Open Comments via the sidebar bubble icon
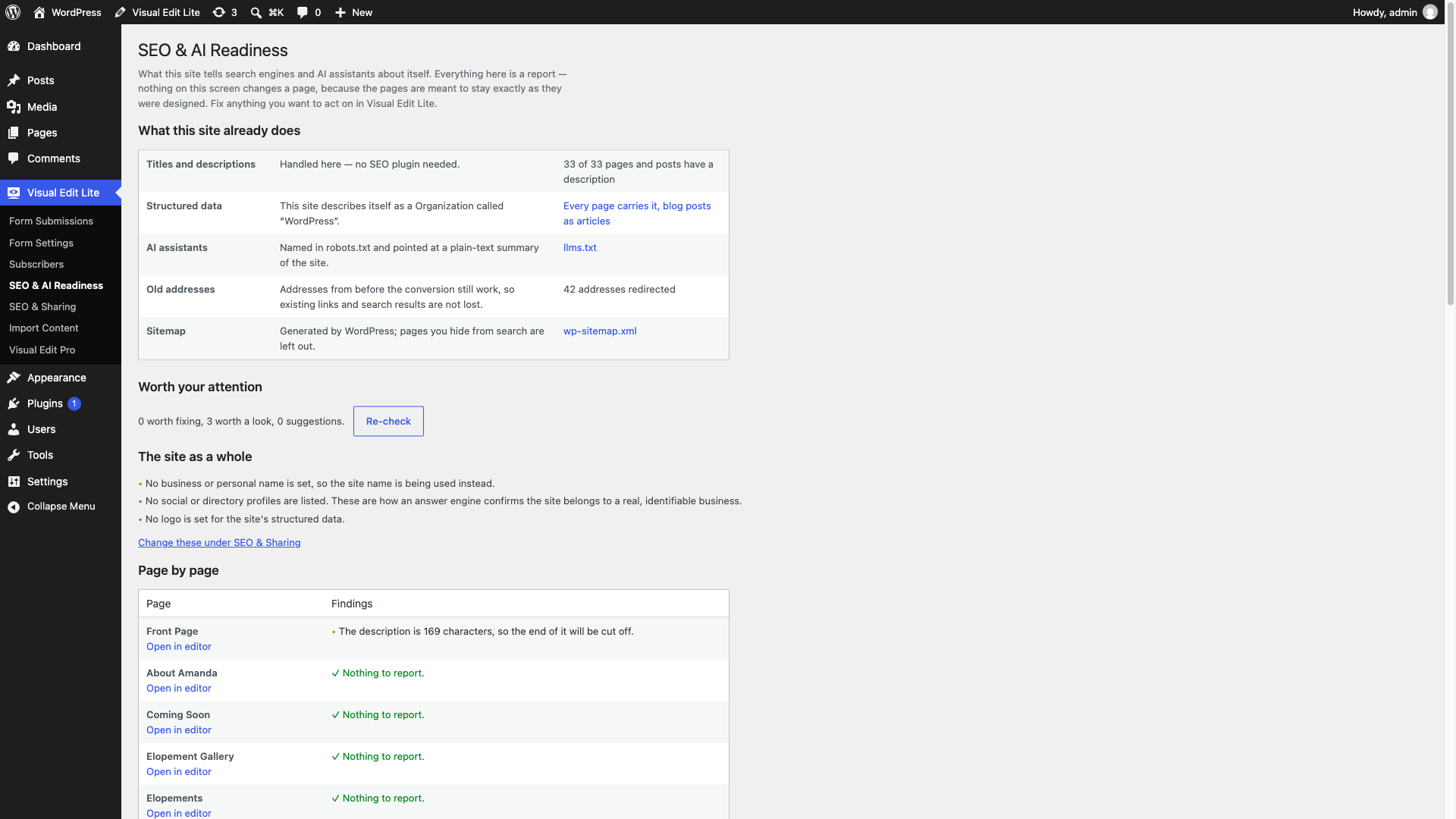The height and width of the screenshot is (819, 1456). tap(14, 158)
